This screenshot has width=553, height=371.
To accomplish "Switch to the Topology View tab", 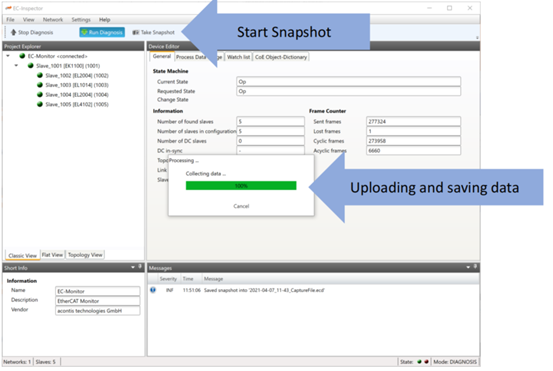I will (85, 255).
